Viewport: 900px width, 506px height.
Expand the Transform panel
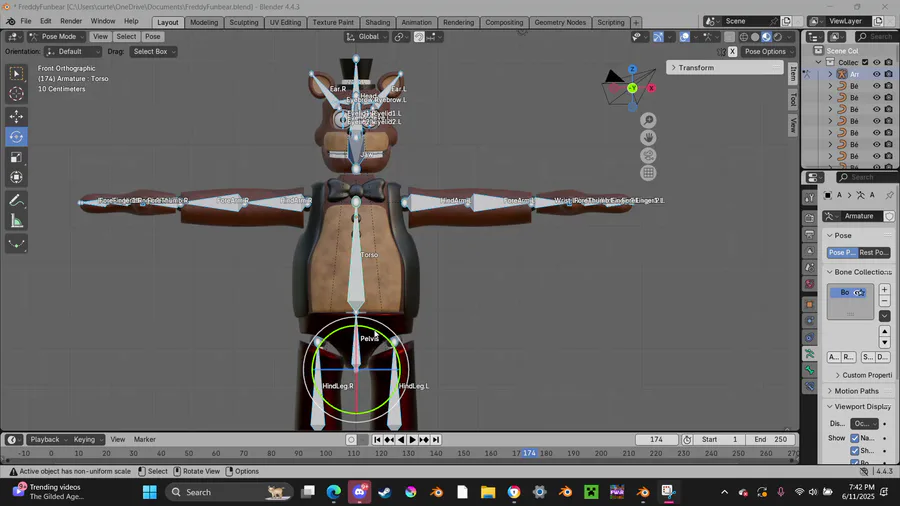point(725,68)
